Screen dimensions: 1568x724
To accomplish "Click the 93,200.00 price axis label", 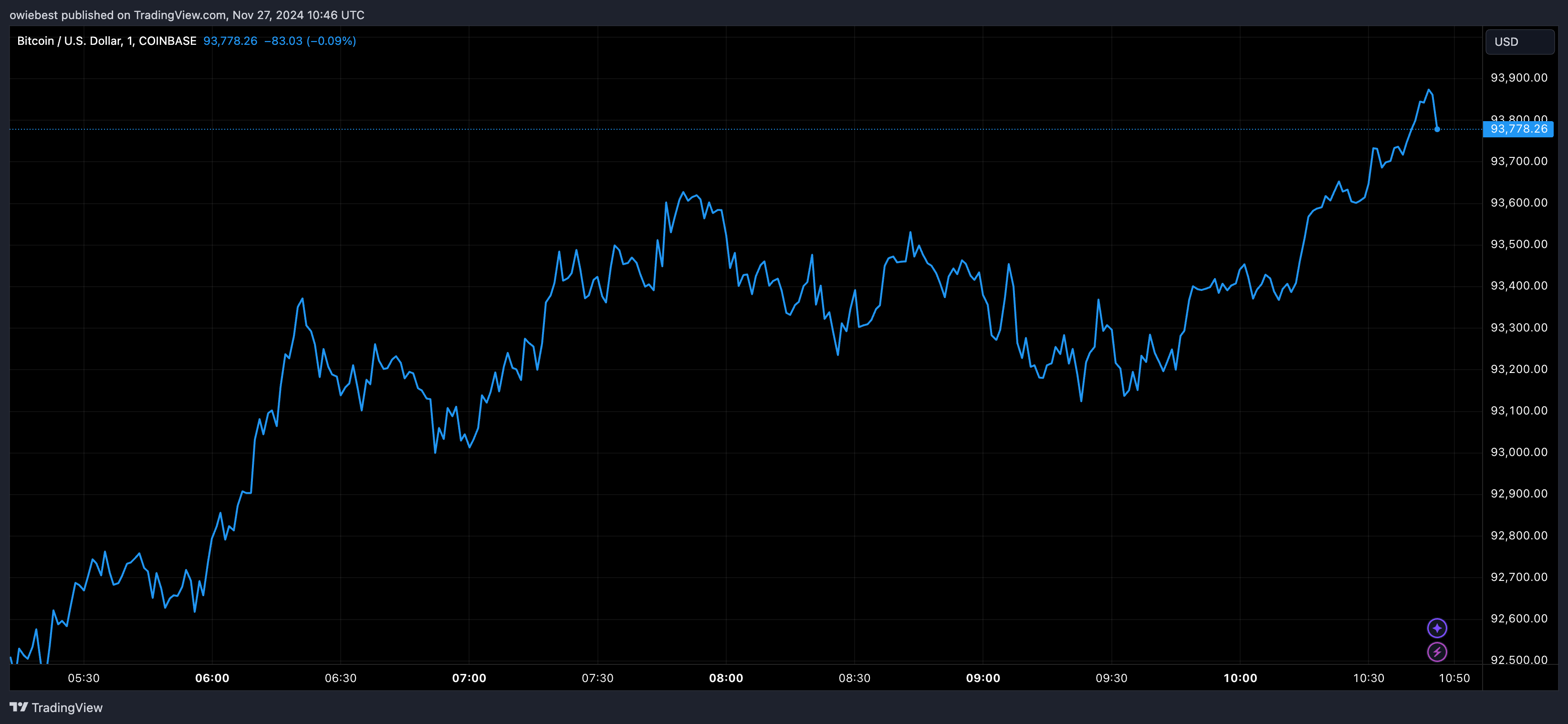I will tap(1519, 369).
